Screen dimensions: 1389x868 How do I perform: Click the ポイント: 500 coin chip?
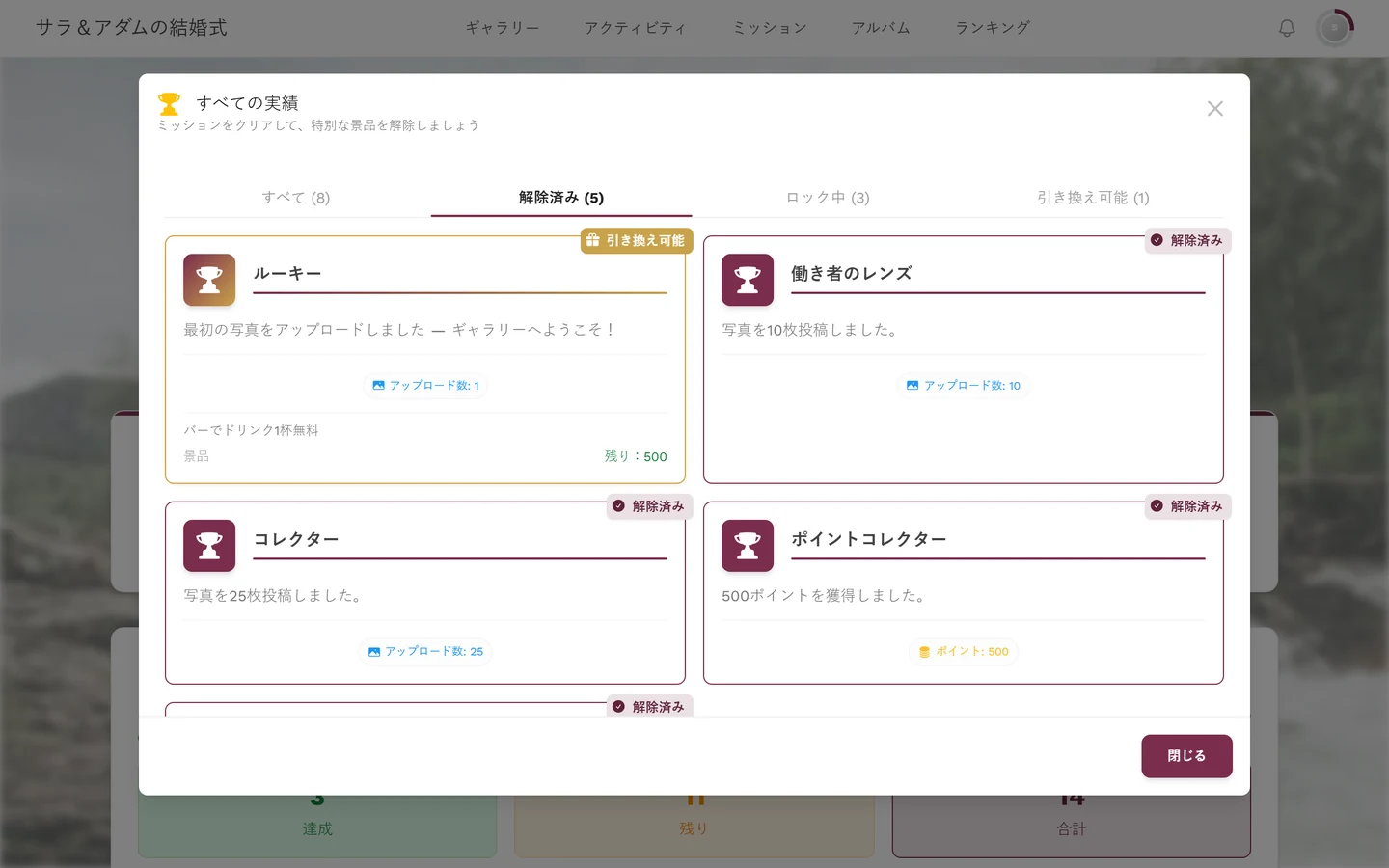point(964,652)
